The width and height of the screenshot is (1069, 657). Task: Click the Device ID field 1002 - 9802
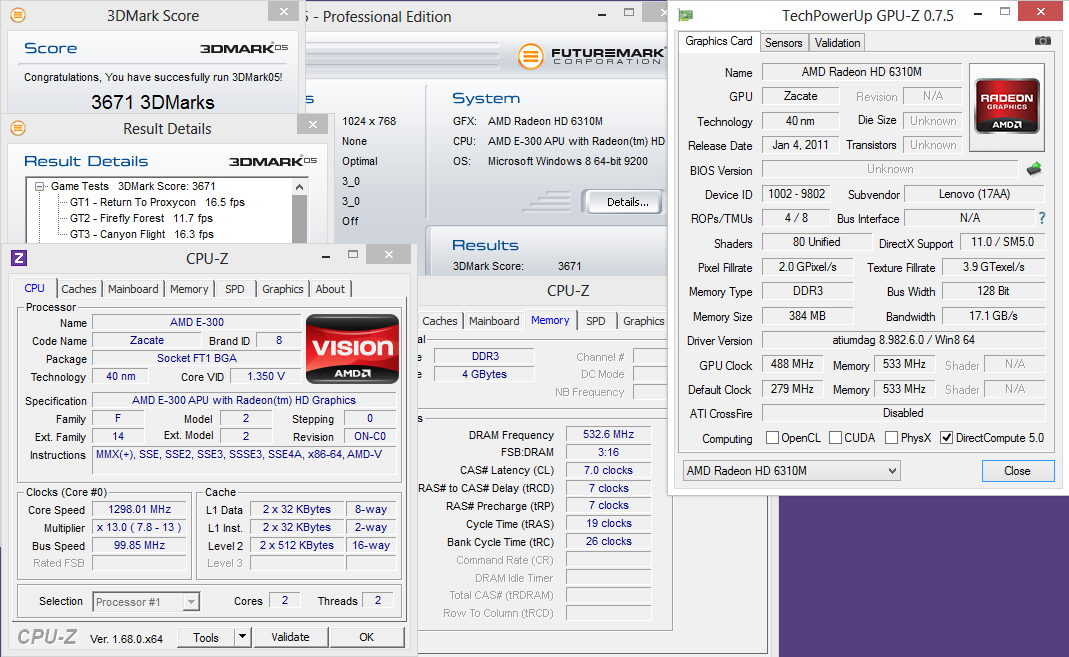(796, 194)
